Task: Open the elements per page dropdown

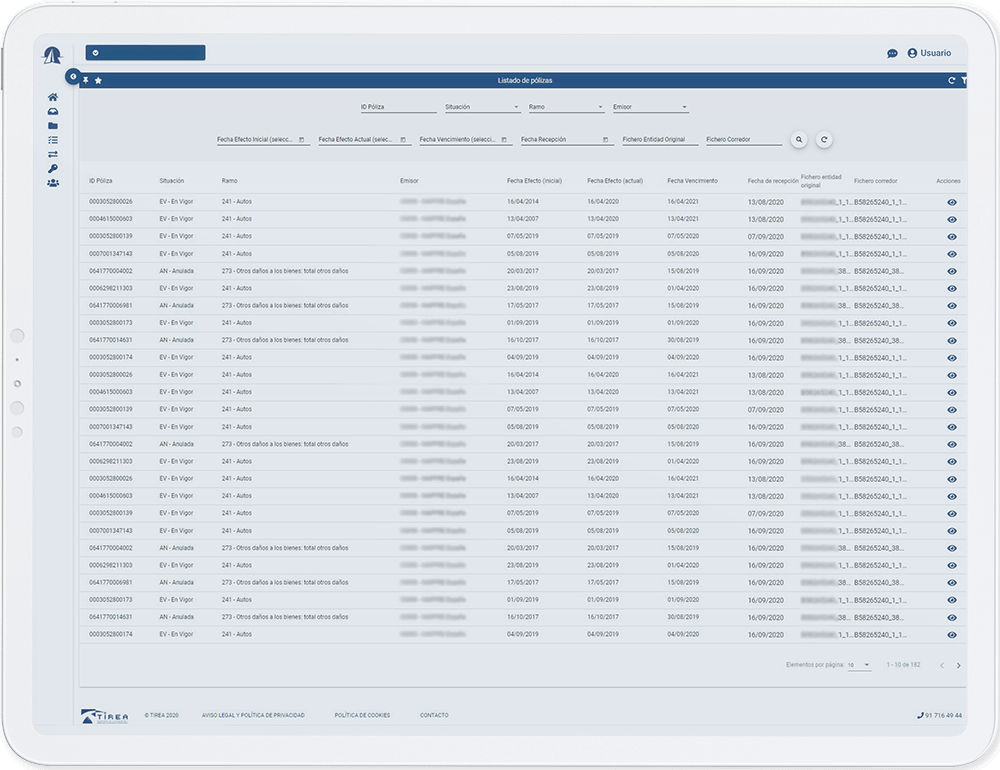Action: tap(859, 665)
